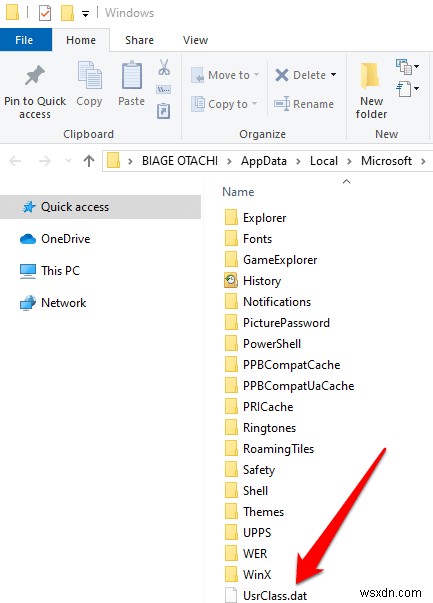Click the Cut scissors icon

(x=164, y=67)
